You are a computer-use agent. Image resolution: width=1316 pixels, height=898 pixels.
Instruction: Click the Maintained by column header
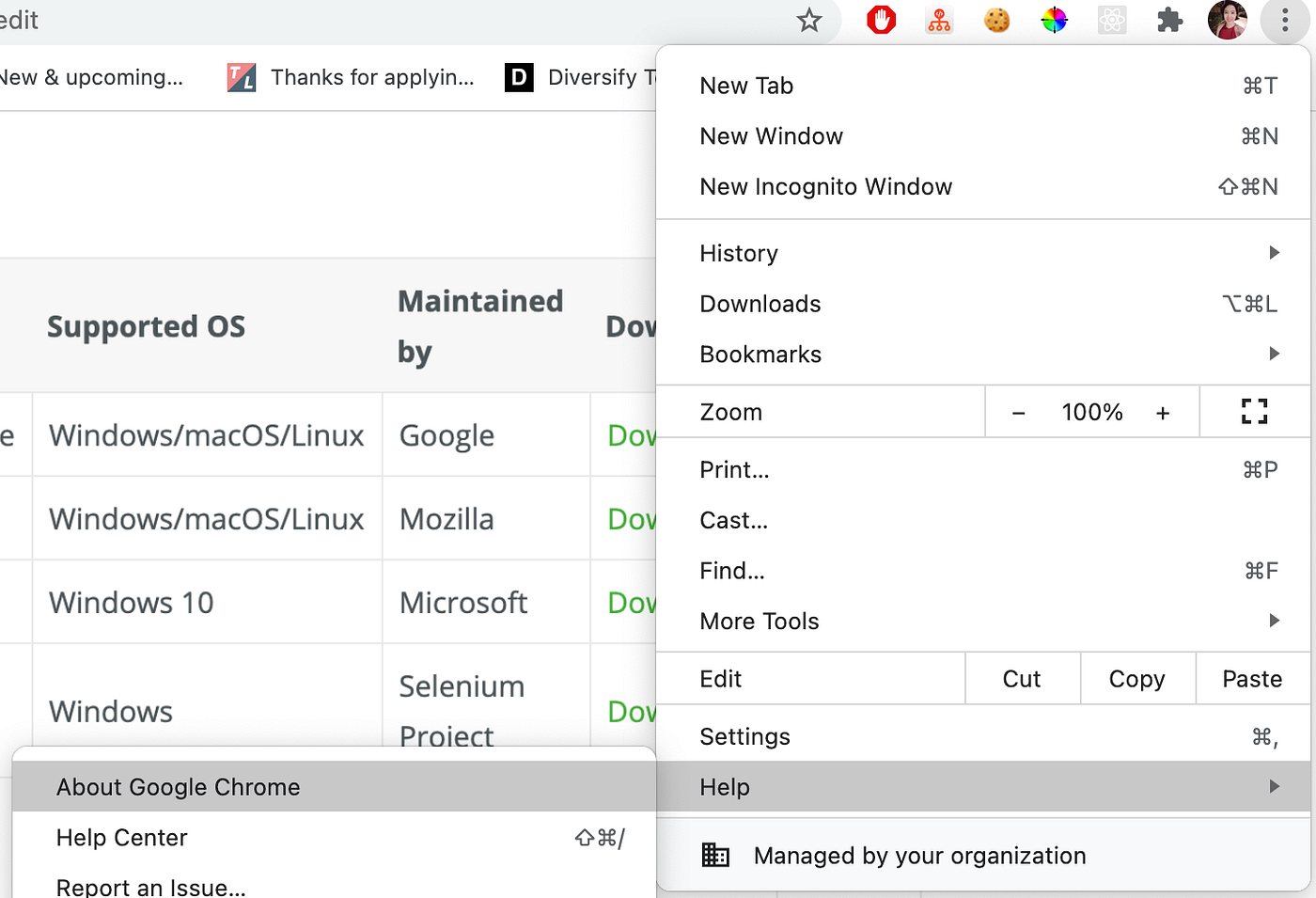pyautogui.click(x=480, y=326)
